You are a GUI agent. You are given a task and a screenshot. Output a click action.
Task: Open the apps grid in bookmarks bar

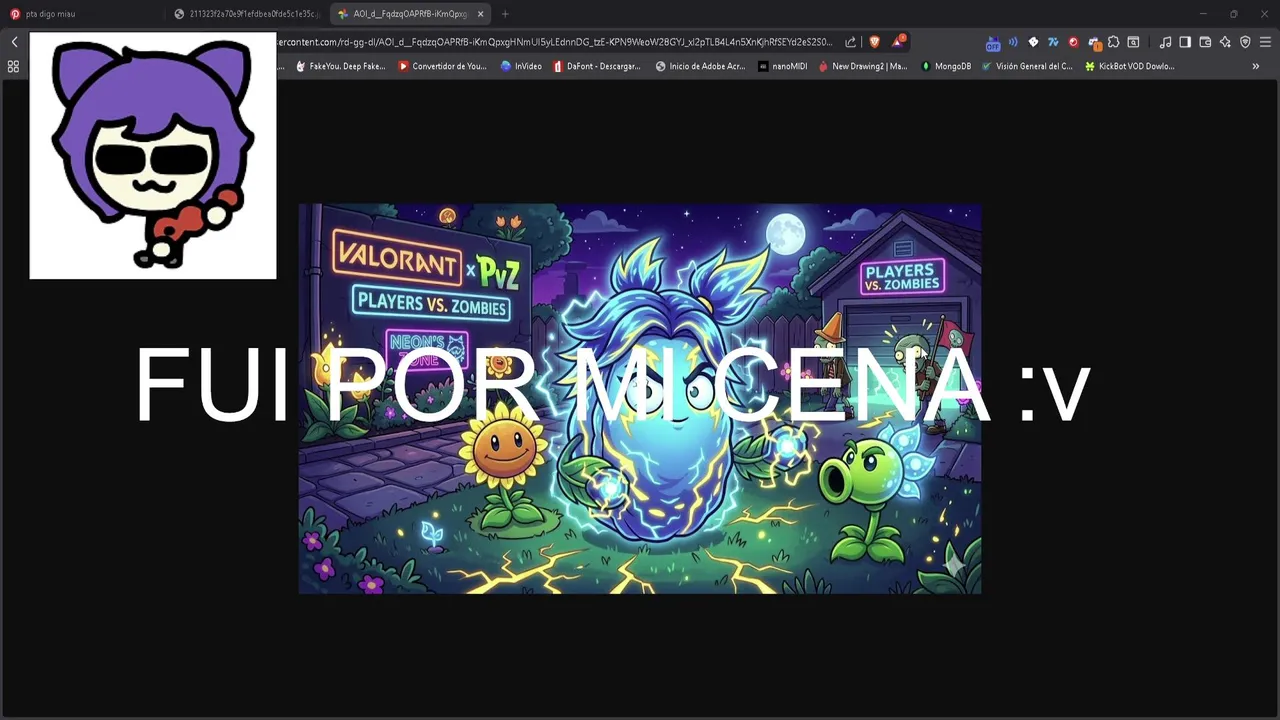13,66
